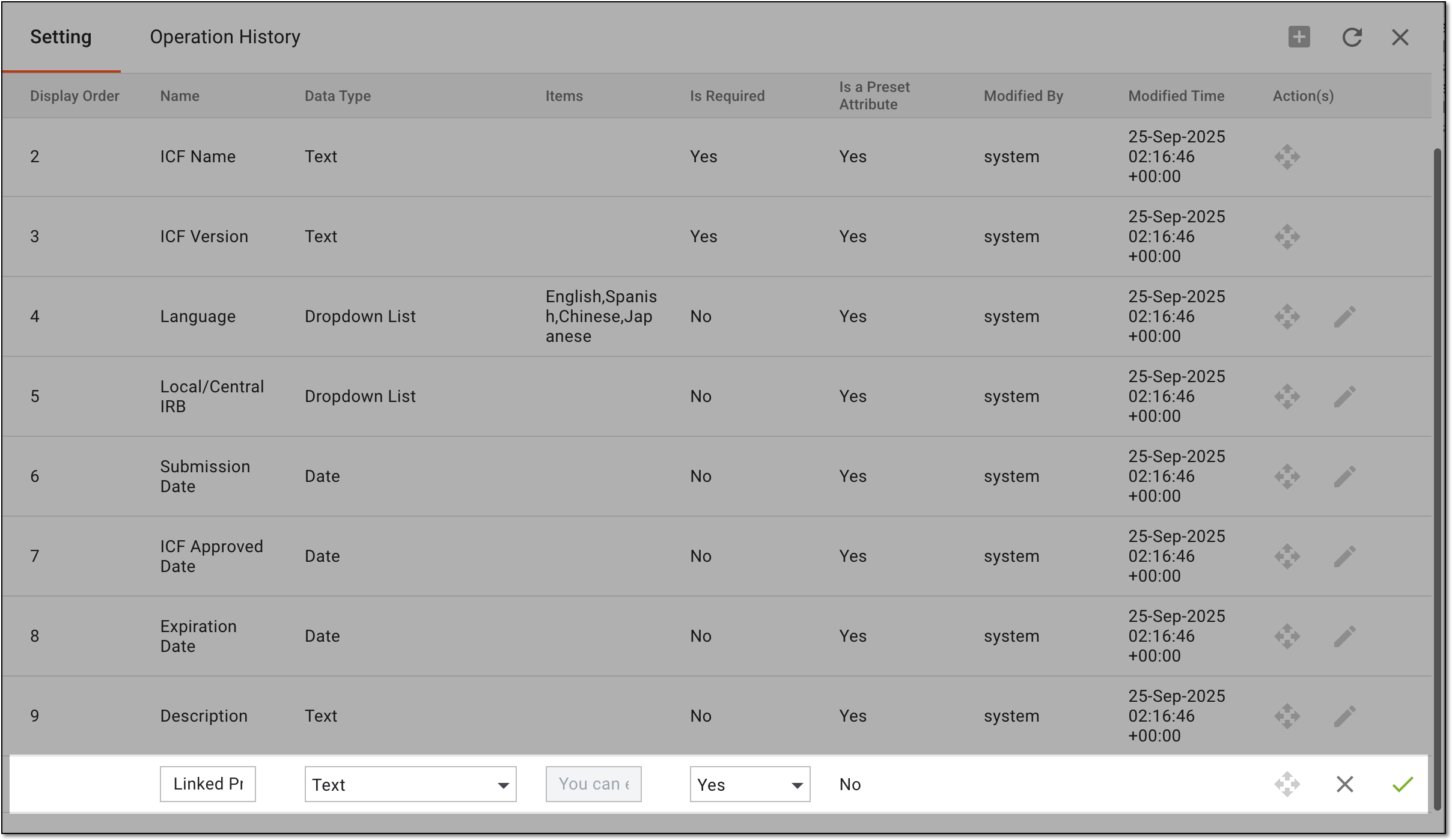The image size is (1452, 840).
Task: Click the Modified By column header
Action: pyautogui.click(x=1023, y=96)
